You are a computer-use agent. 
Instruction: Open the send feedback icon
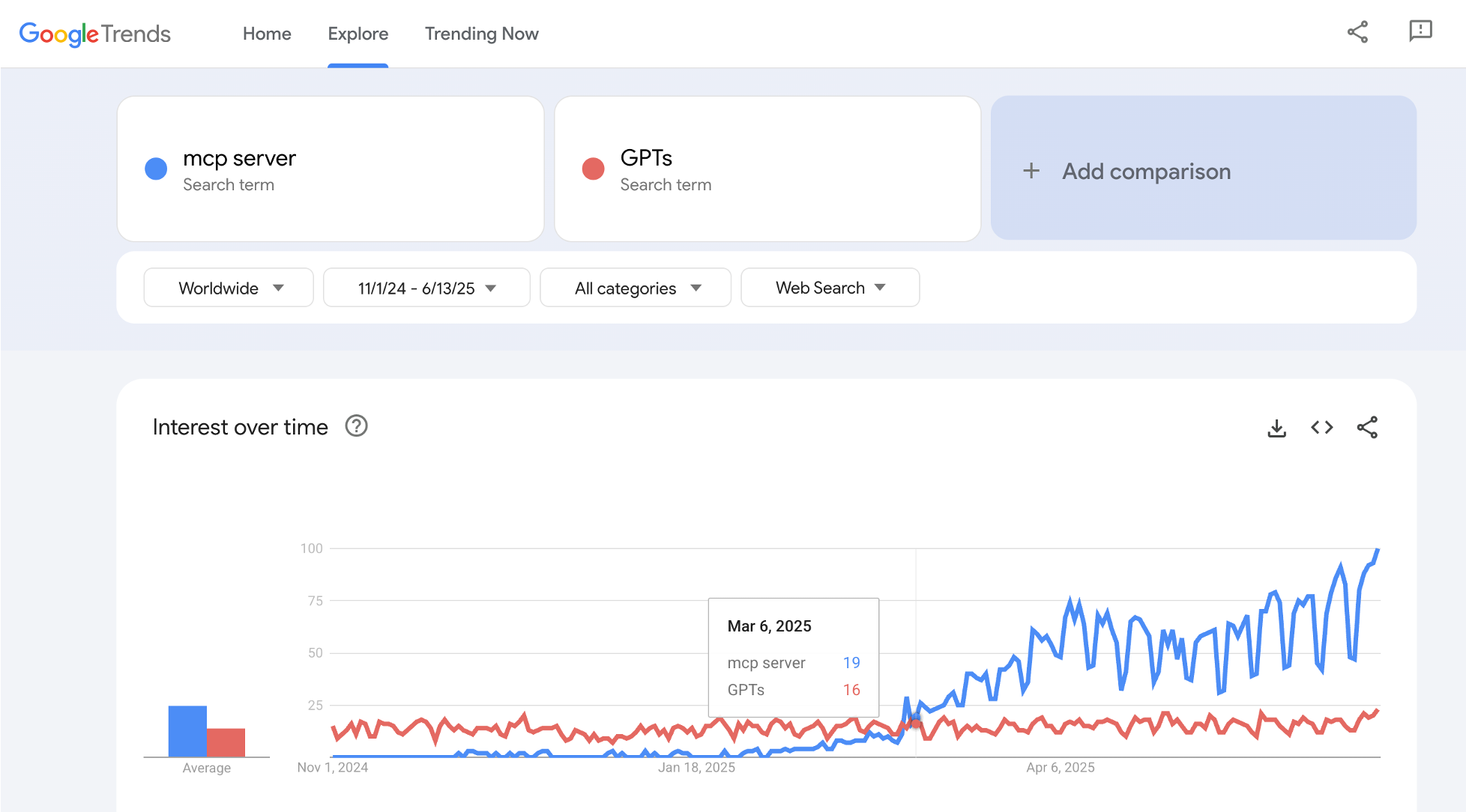click(1420, 31)
